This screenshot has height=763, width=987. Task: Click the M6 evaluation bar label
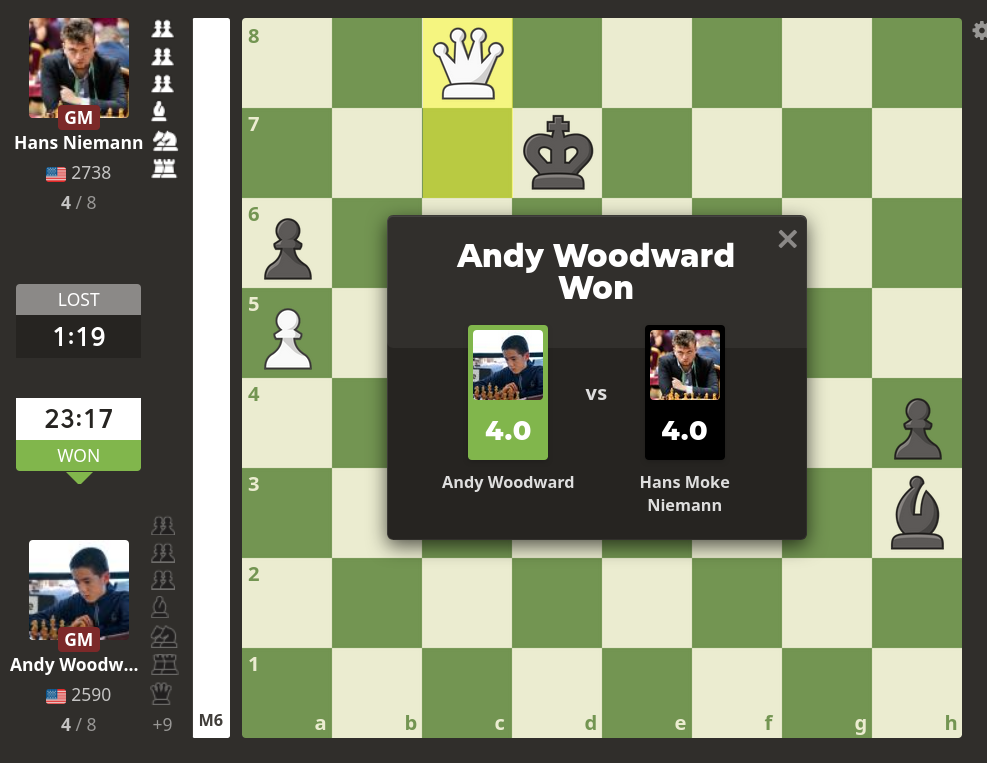211,720
